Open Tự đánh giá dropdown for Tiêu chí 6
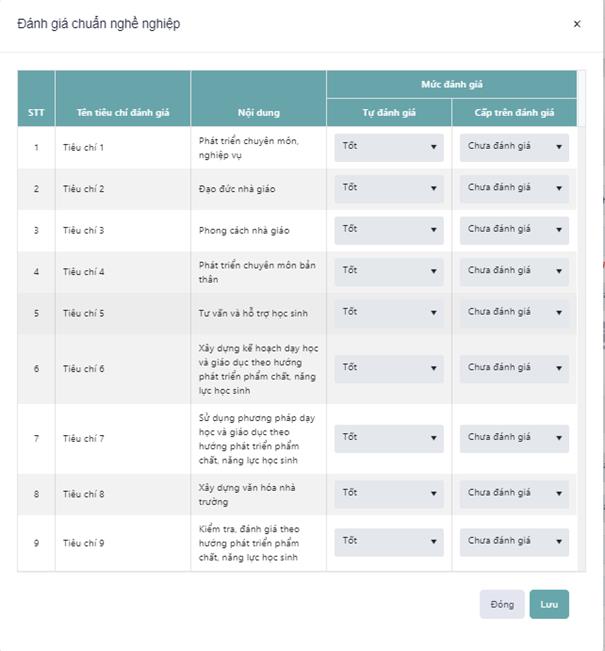Viewport: 605px width, 651px height. coord(389,368)
